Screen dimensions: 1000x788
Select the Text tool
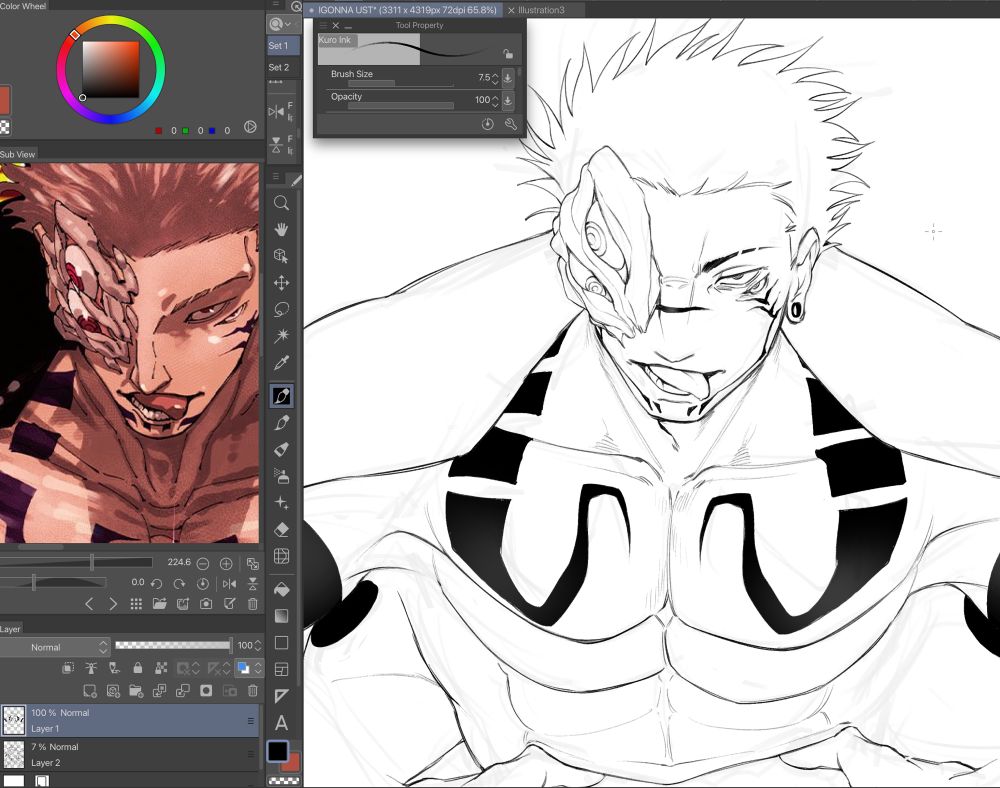(x=281, y=723)
